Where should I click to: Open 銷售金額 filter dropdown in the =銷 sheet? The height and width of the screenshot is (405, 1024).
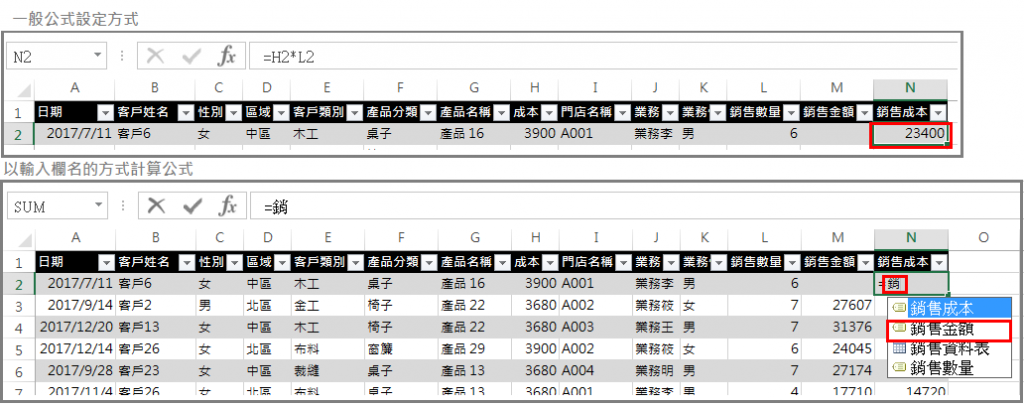click(865, 263)
